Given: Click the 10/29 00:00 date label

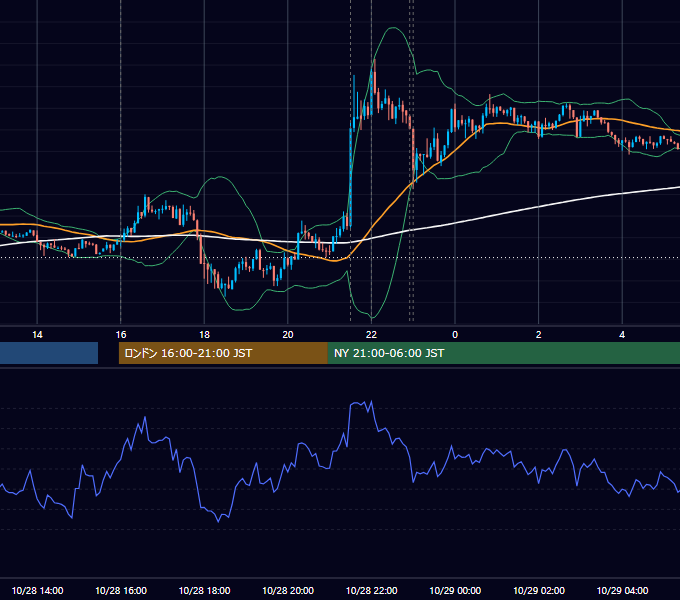Looking at the screenshot, I should click(x=455, y=590).
